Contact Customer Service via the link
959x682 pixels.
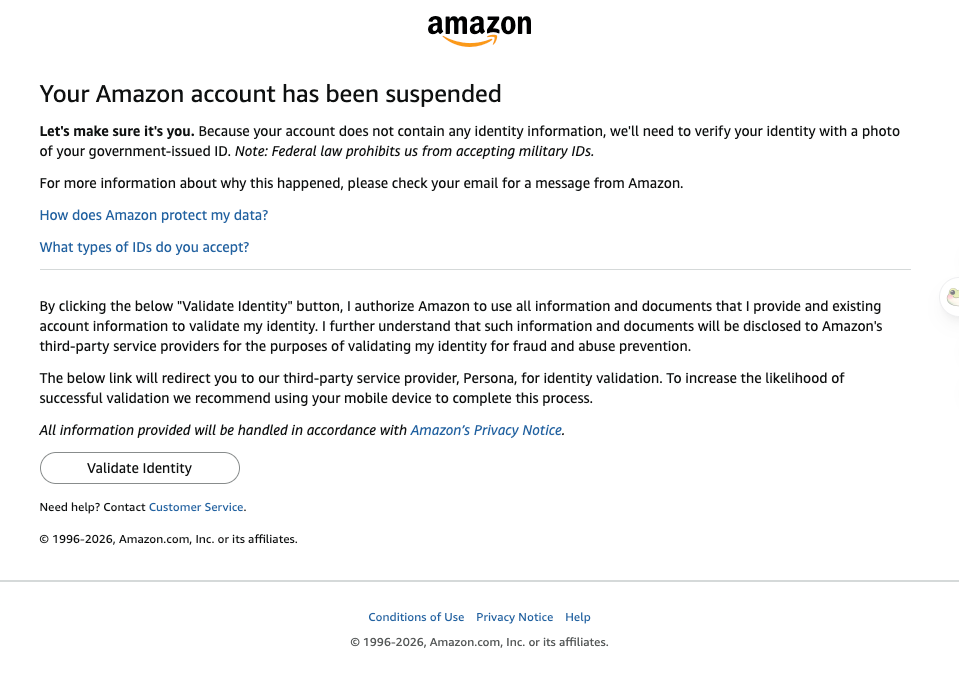(196, 507)
